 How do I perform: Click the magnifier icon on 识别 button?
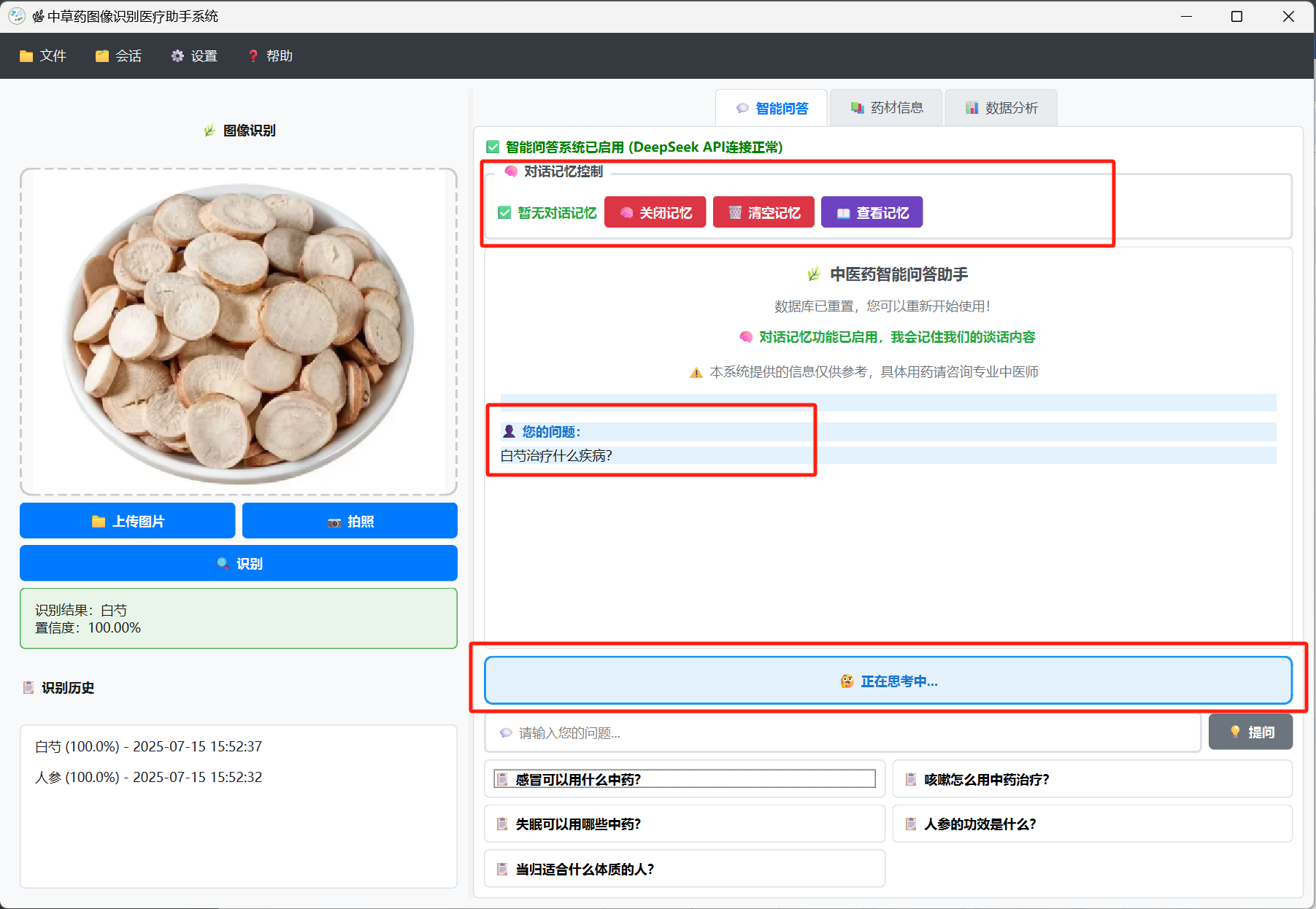(x=223, y=563)
